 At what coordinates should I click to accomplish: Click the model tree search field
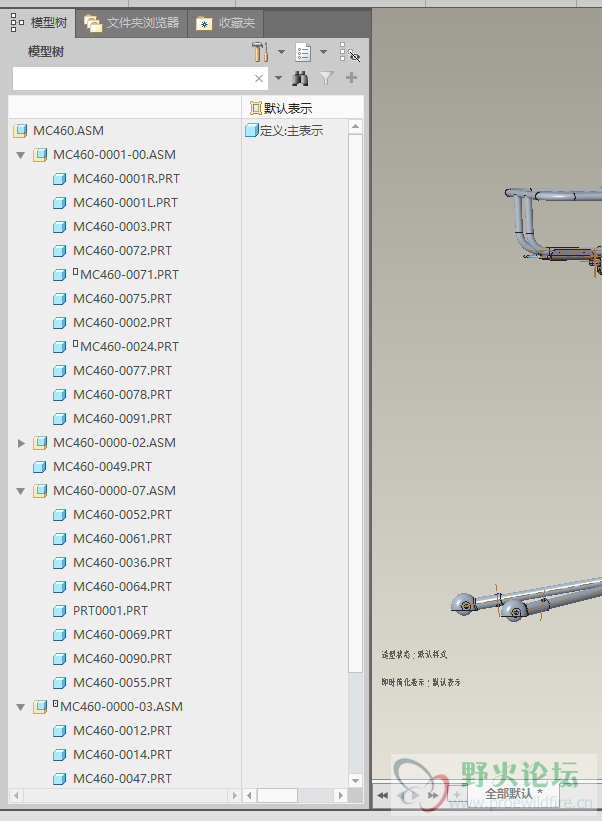[x=140, y=79]
